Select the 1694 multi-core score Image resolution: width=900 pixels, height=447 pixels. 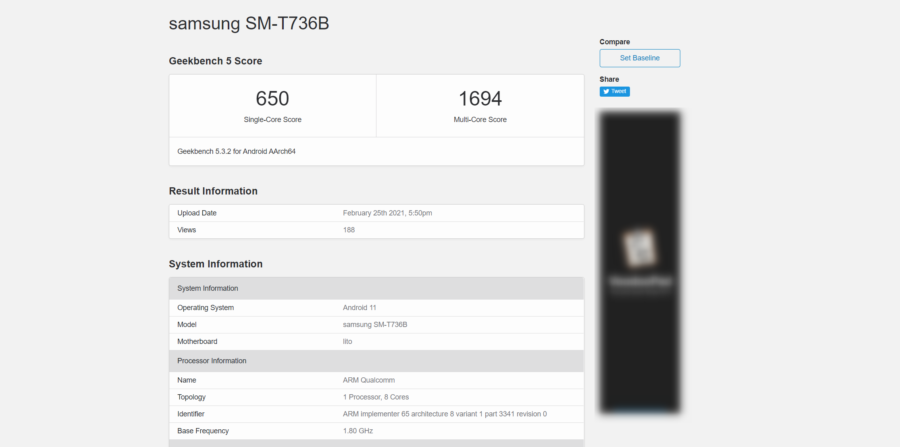(480, 99)
